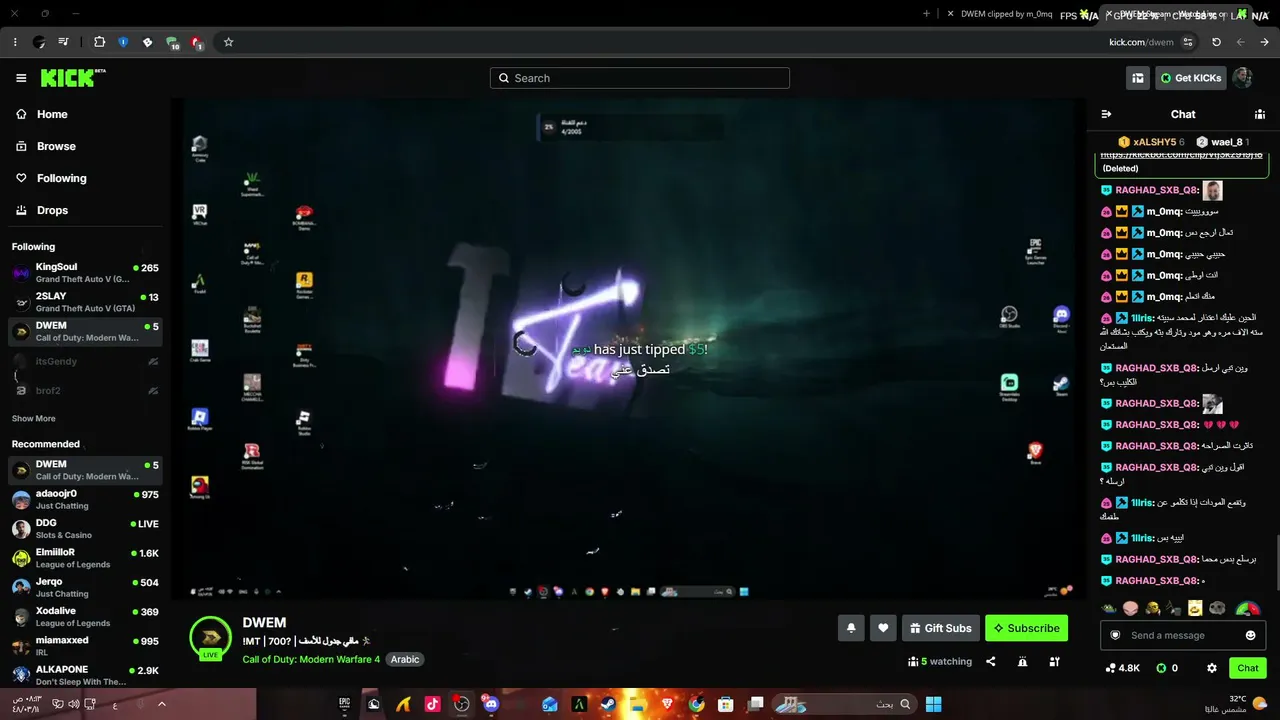Click pinned xALSHY5 gifter badge
The height and width of the screenshot is (720, 1280).
pos(1151,142)
